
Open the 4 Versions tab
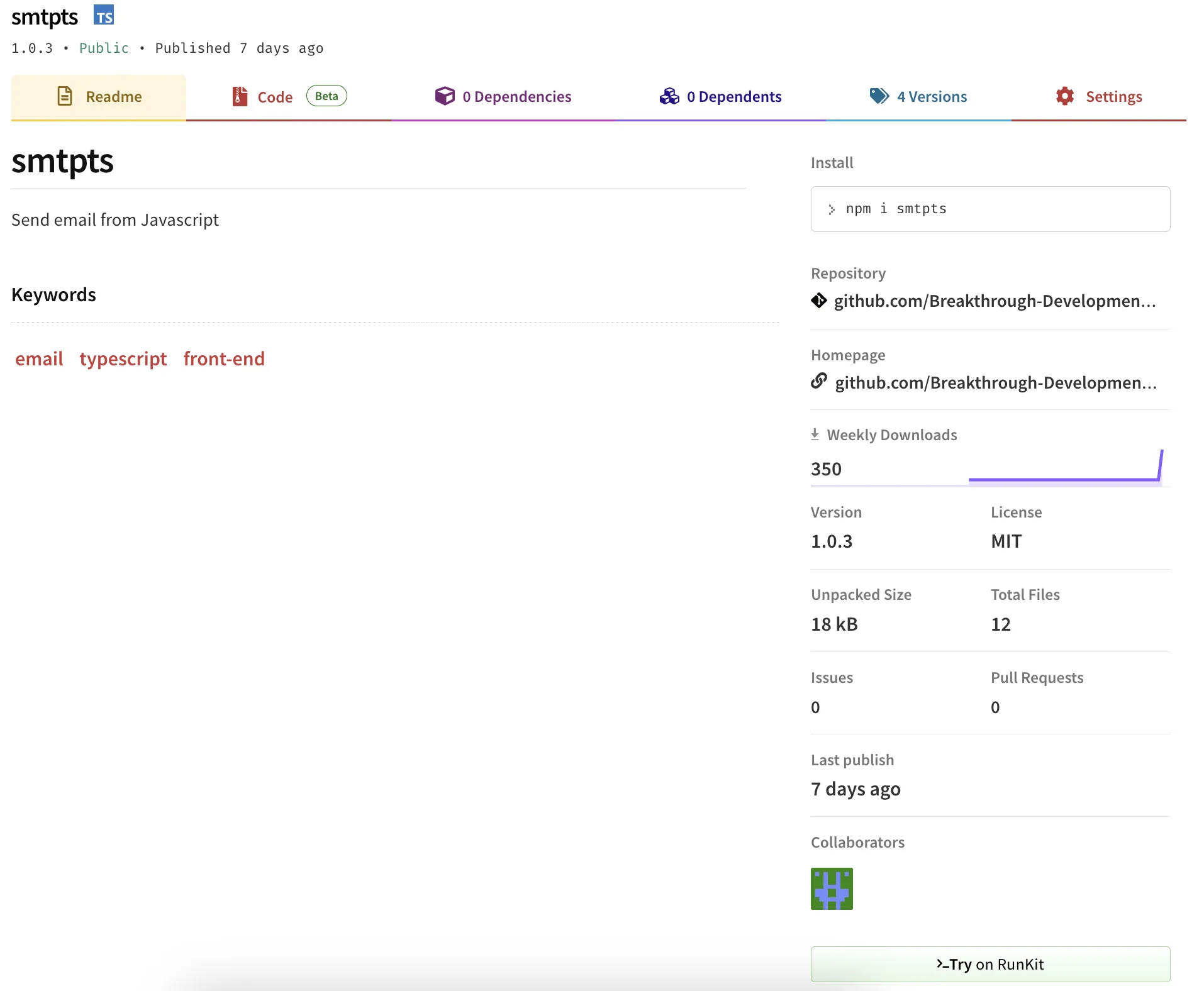(x=932, y=96)
